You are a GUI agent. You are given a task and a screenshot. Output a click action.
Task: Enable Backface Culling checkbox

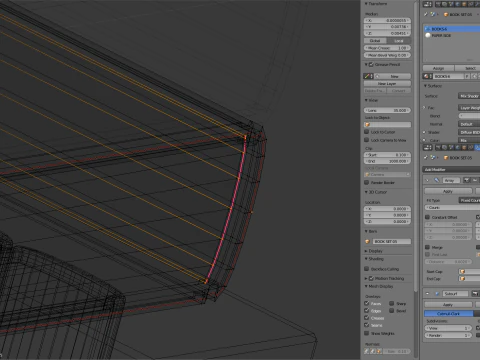[x=367, y=269]
